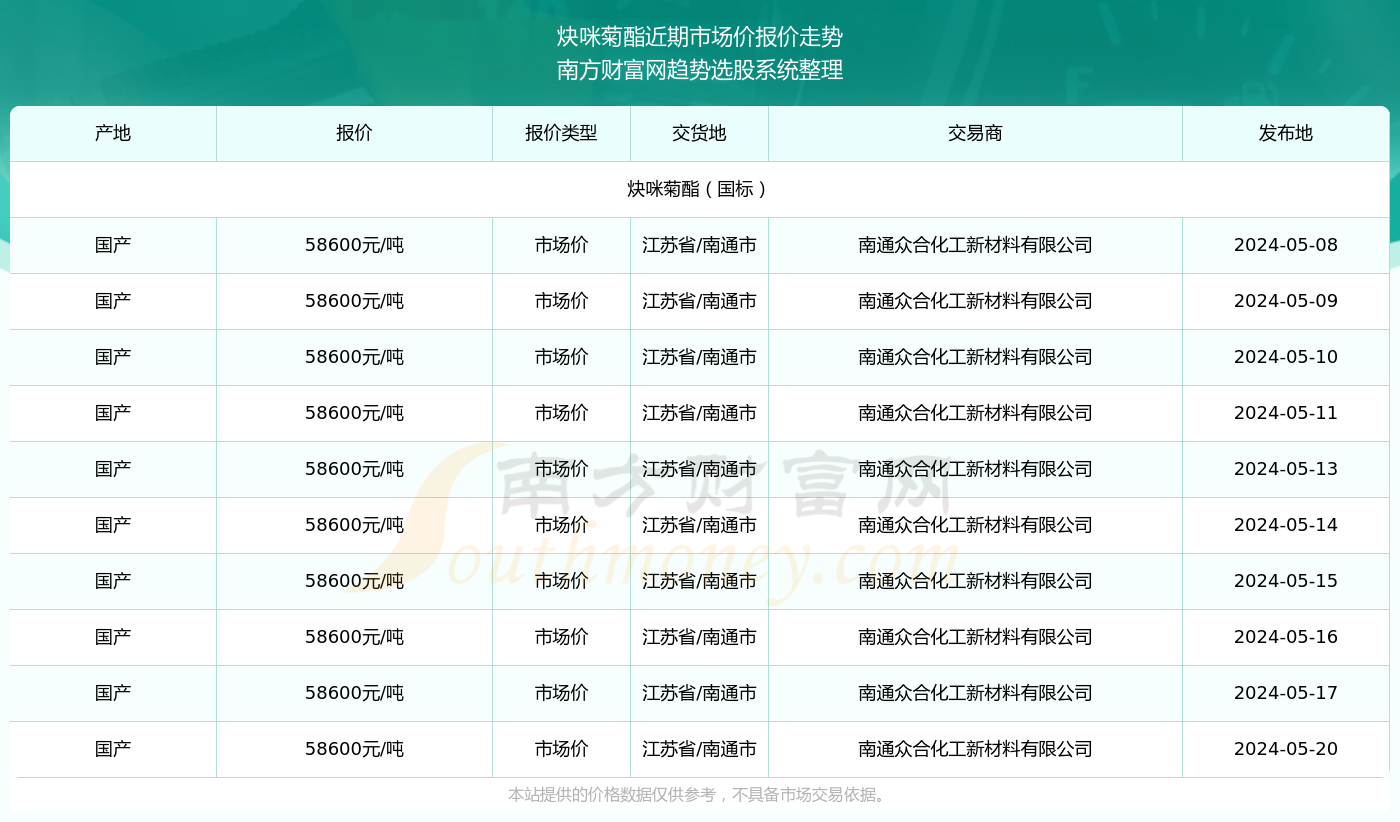Click the 报价 column header
The image size is (1400, 822).
coord(354,133)
